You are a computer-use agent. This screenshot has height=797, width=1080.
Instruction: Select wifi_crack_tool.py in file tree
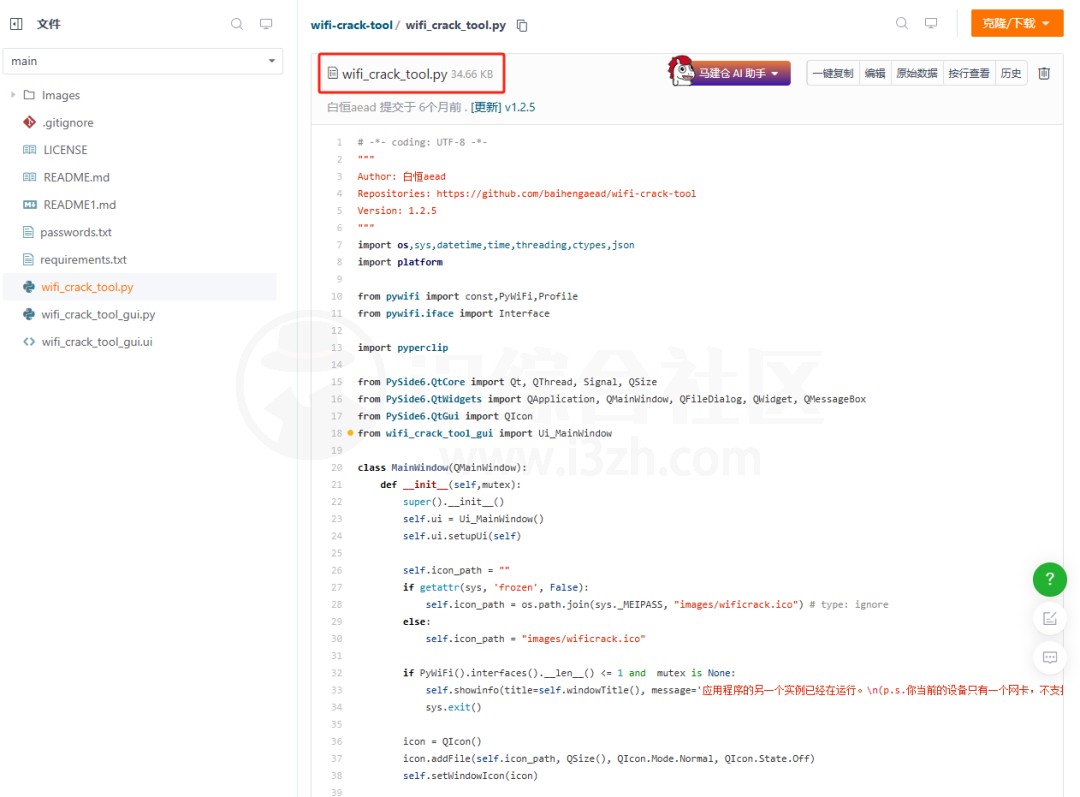click(87, 287)
